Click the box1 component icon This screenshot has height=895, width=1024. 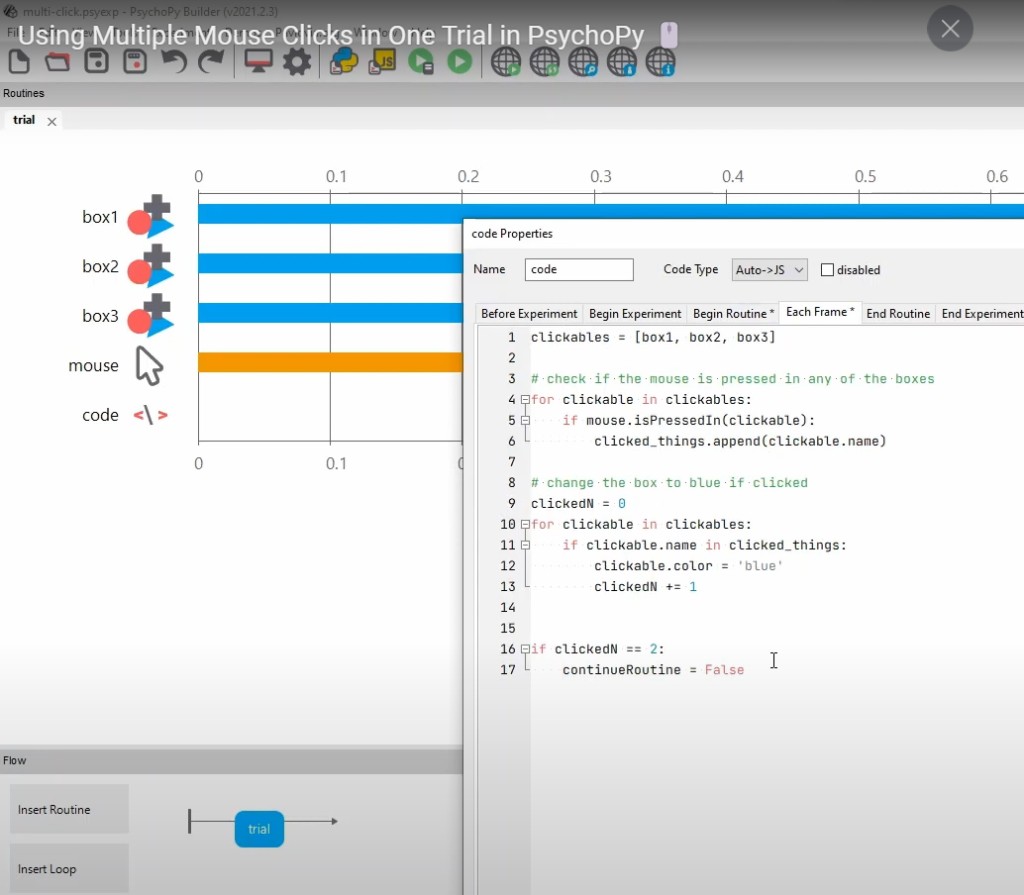click(151, 217)
